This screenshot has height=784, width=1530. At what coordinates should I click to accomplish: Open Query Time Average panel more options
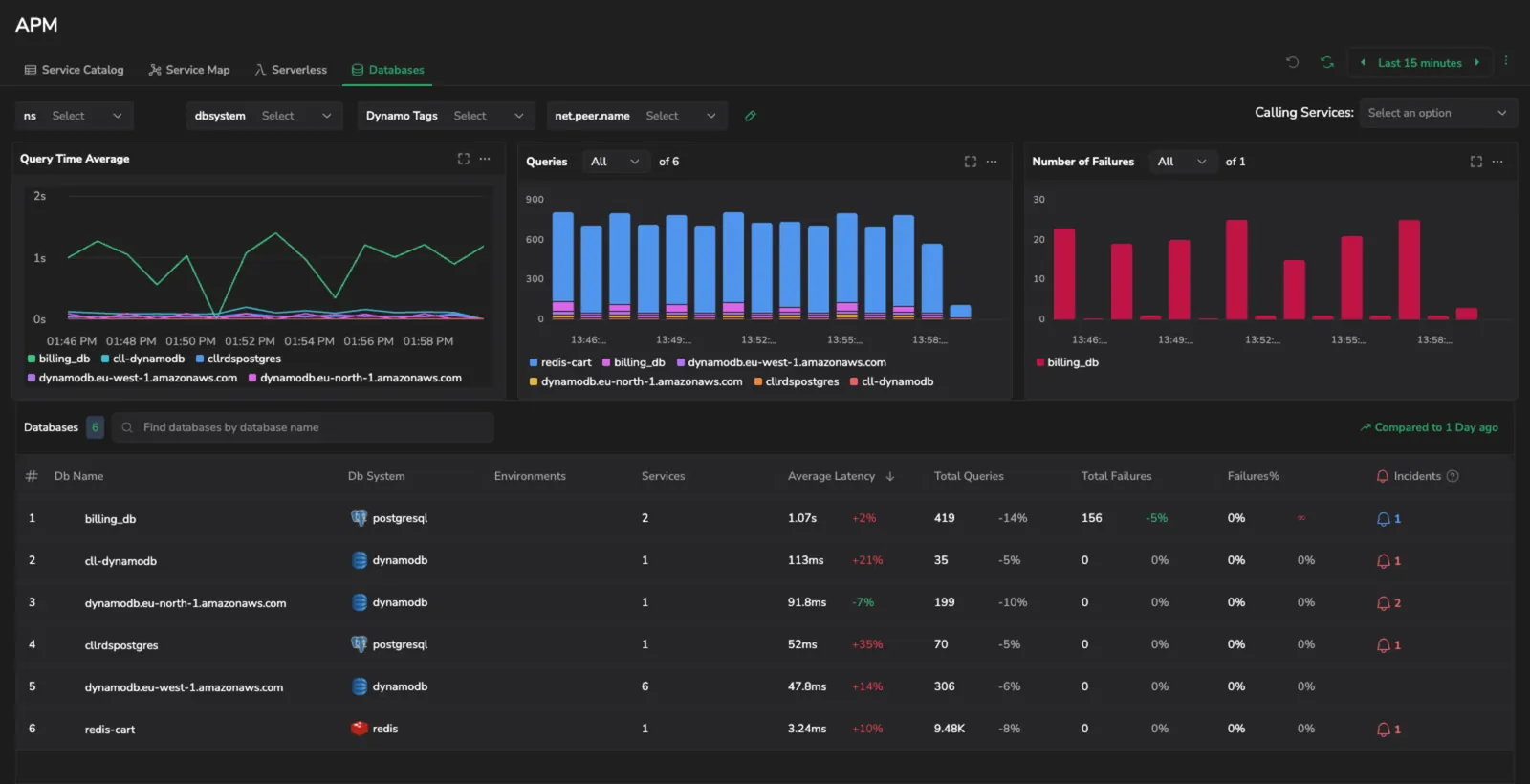point(485,159)
